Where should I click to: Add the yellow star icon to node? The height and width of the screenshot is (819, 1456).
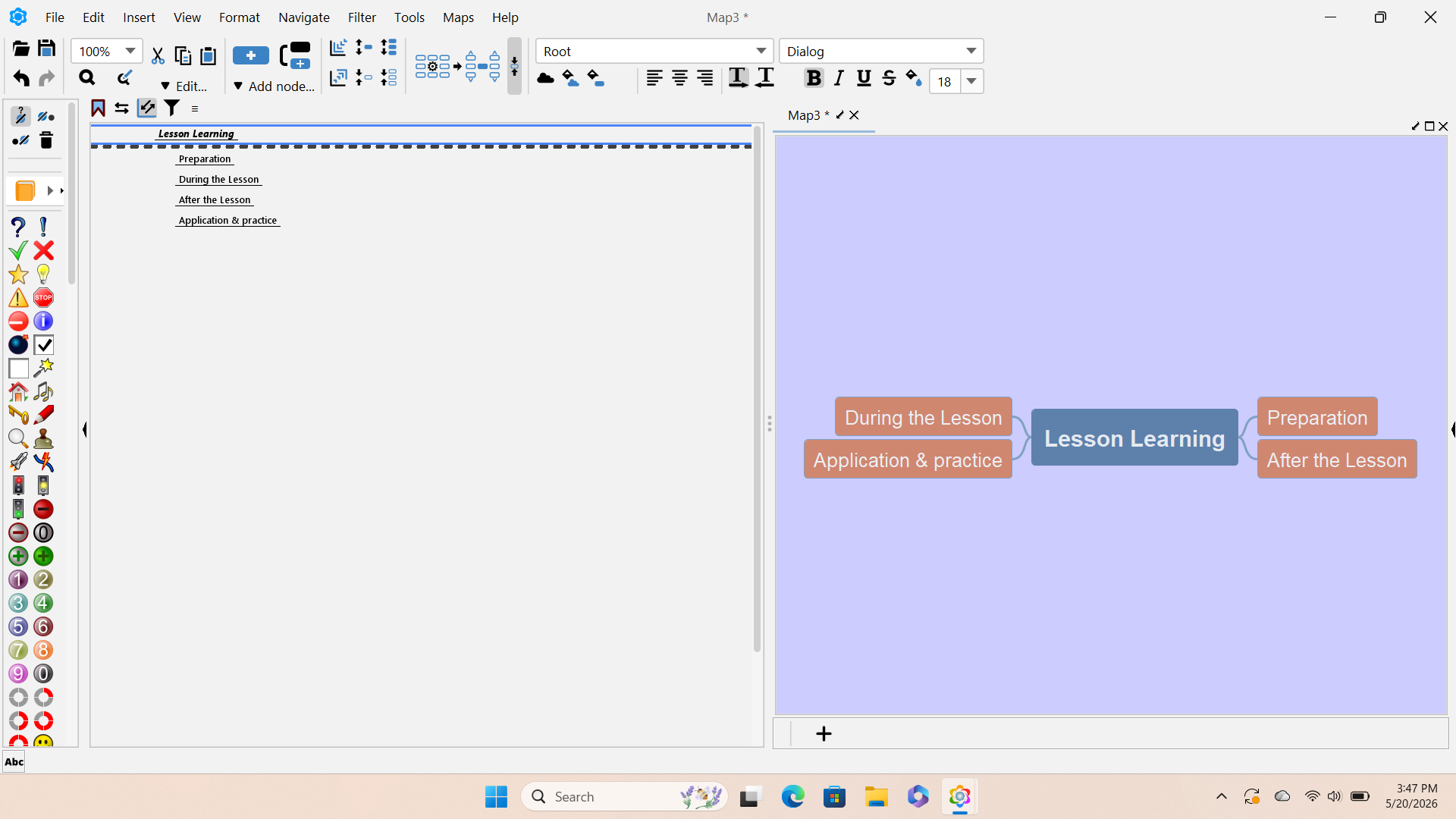[x=18, y=274]
